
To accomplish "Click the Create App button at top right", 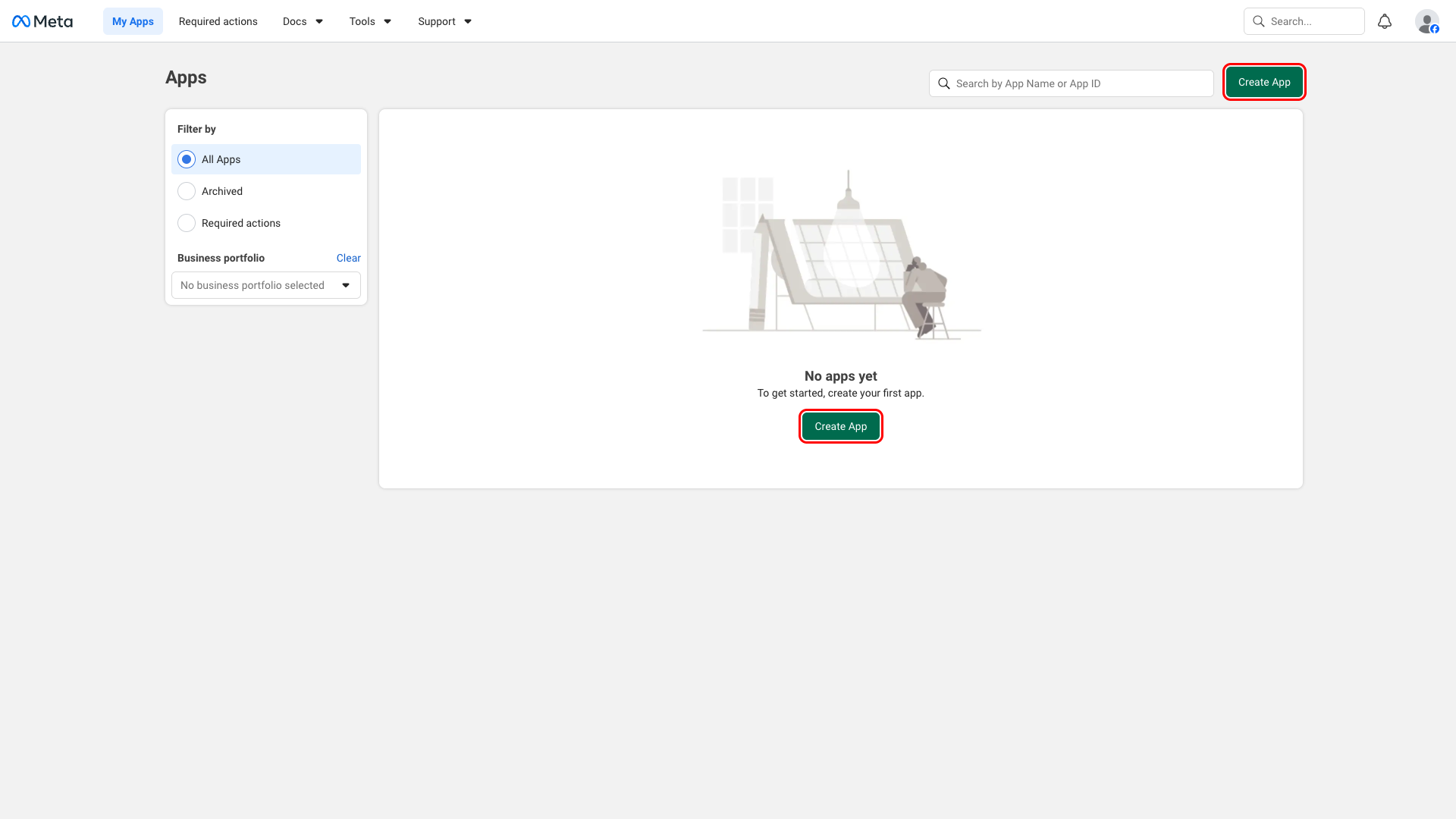I will point(1264,82).
